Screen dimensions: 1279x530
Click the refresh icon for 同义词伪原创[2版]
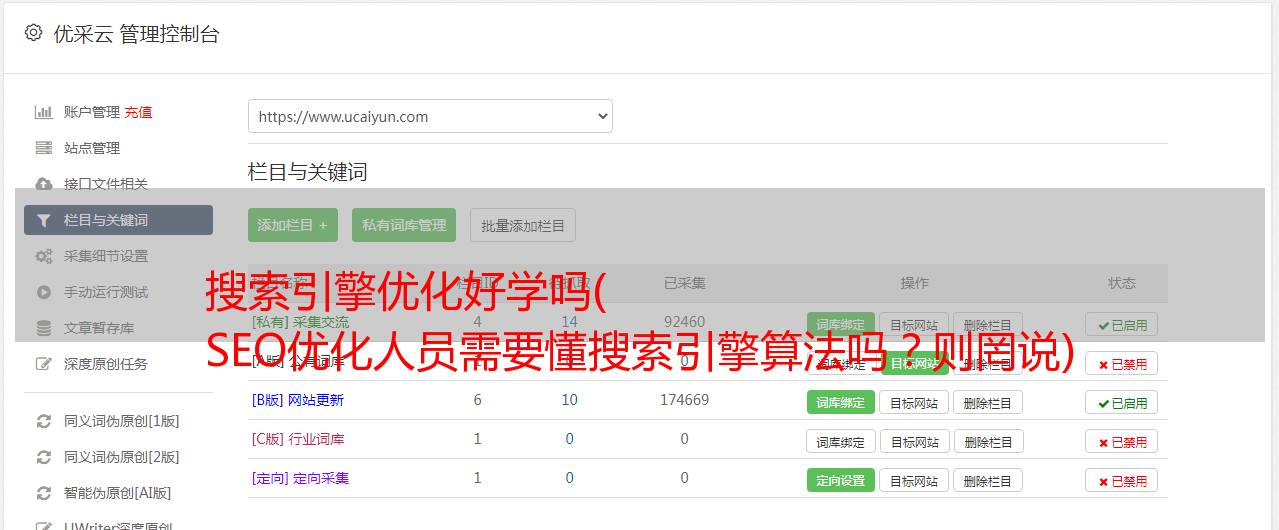coord(44,457)
